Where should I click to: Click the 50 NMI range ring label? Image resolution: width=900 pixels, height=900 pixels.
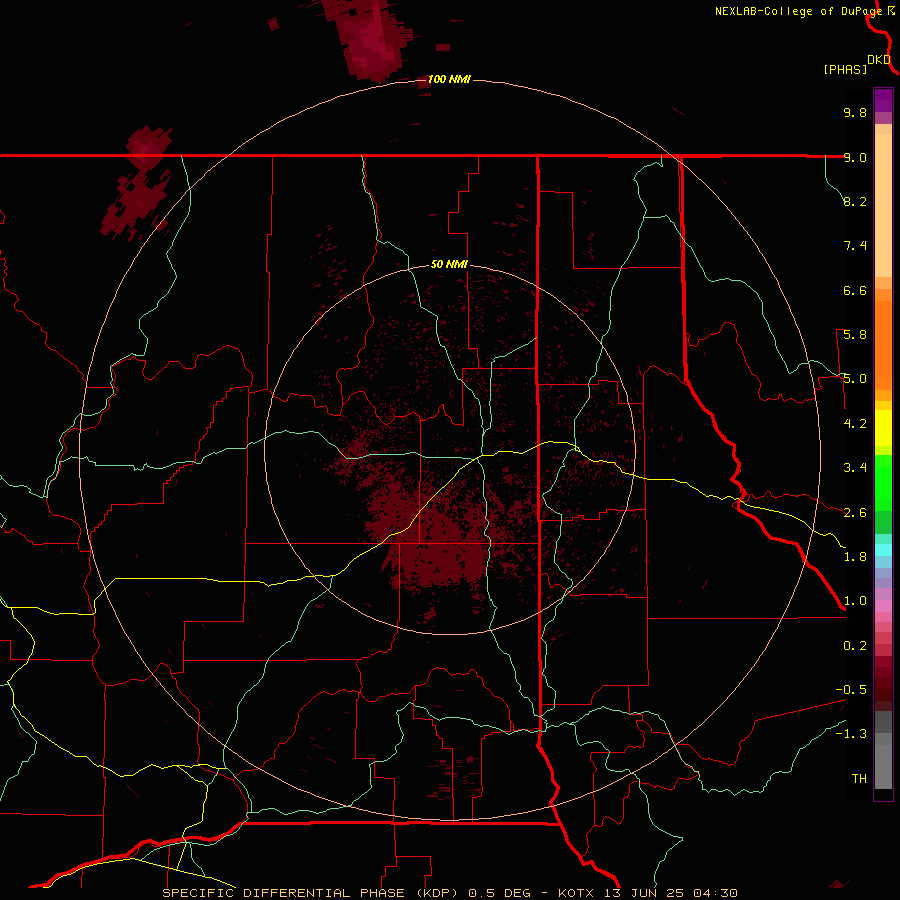(449, 264)
